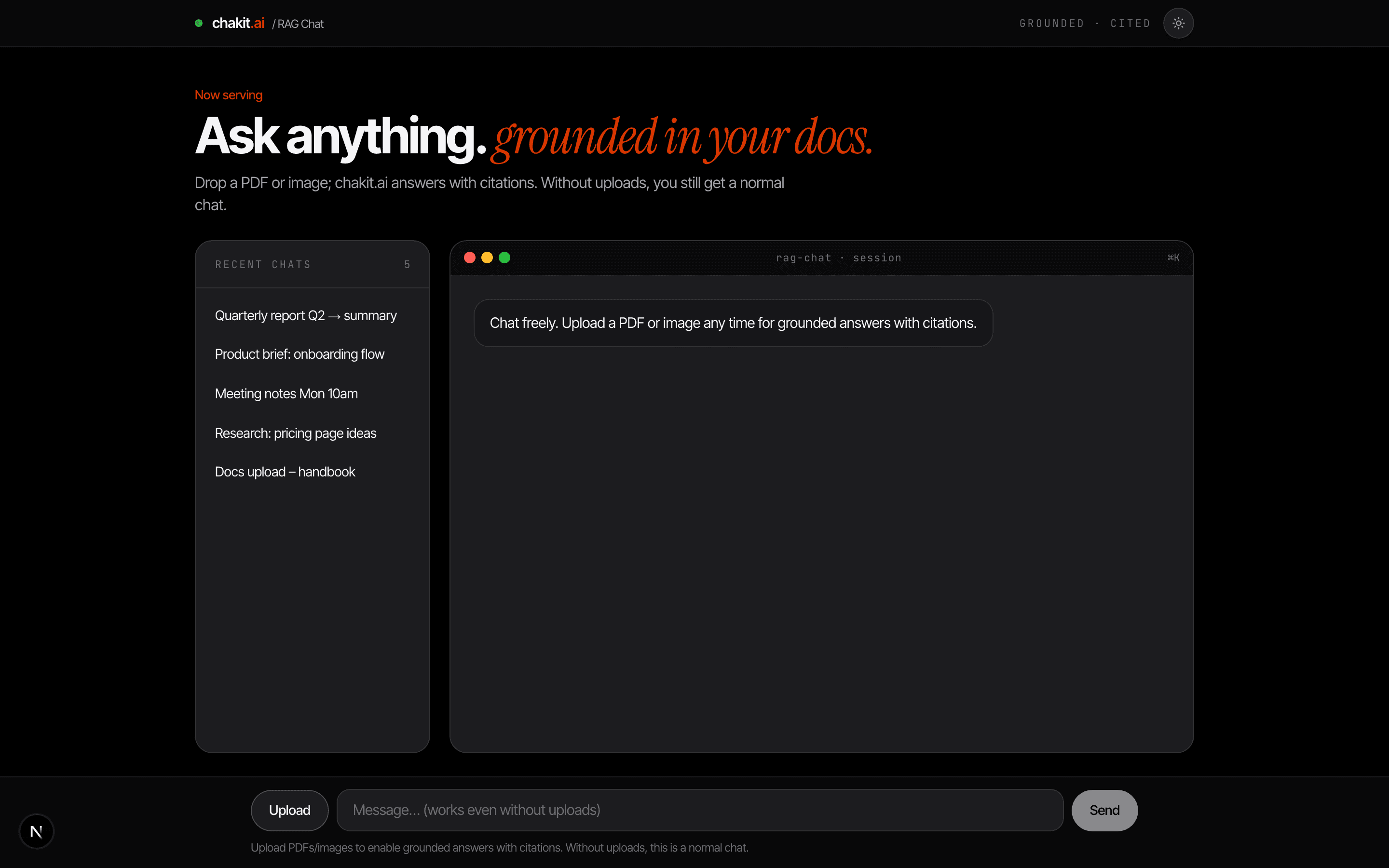
Task: Click the Upload button
Action: 289,810
